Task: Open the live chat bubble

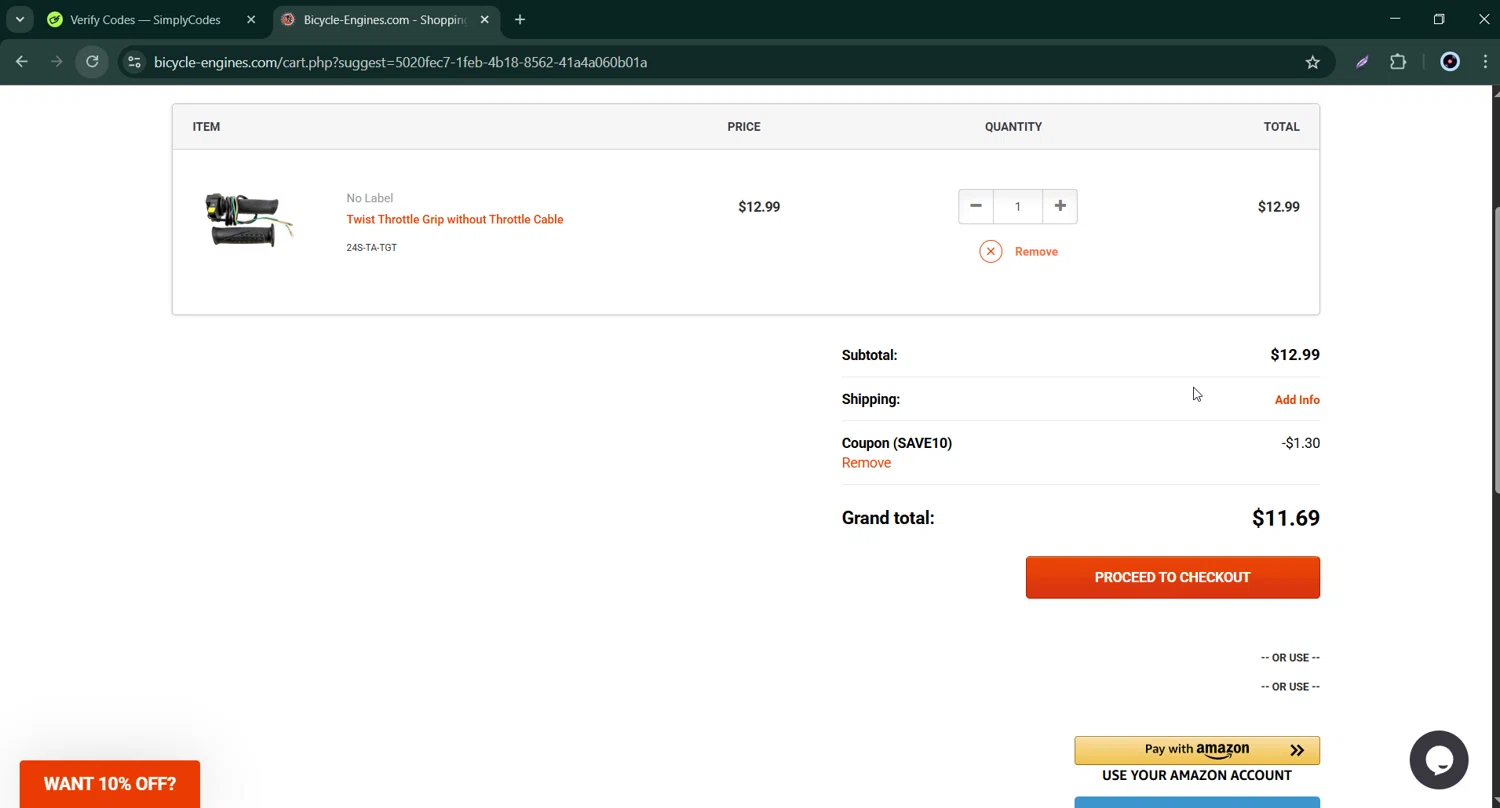Action: pyautogui.click(x=1439, y=760)
